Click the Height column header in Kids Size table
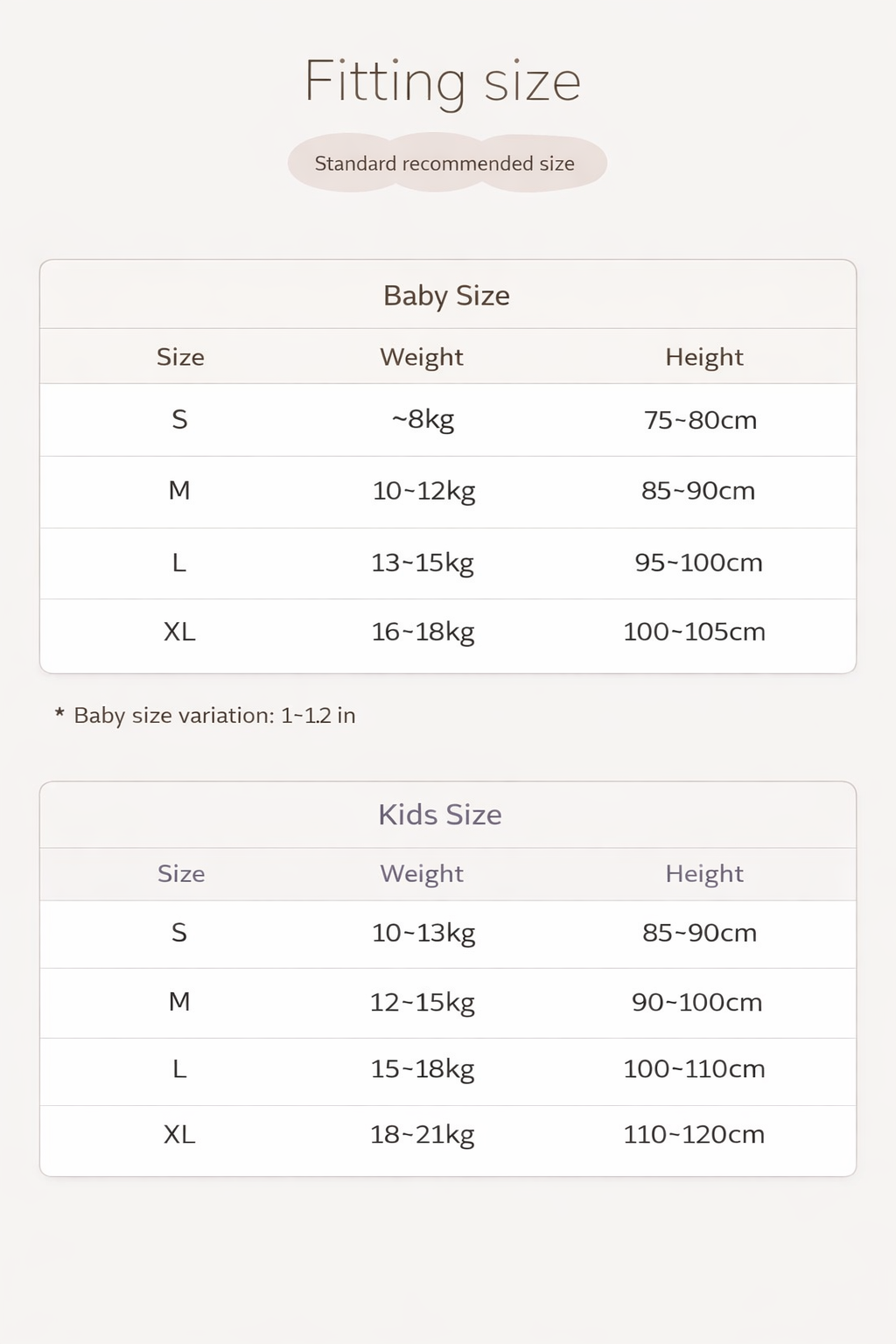 point(704,873)
